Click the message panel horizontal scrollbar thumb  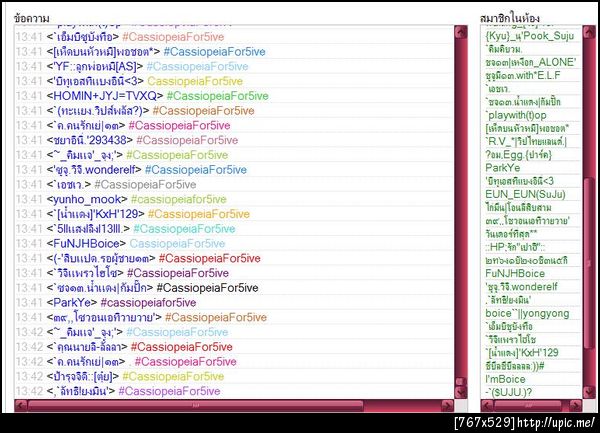point(196,405)
